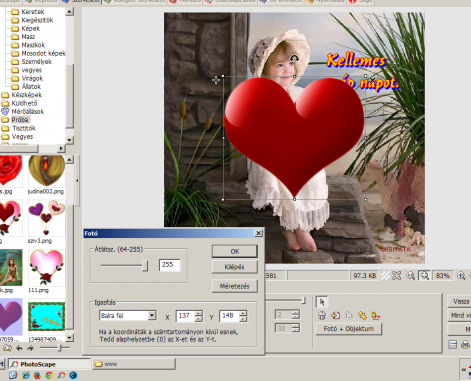Toggle the transparency checkerboard background icon
This screenshot has height=381, width=471.
(x=385, y=276)
